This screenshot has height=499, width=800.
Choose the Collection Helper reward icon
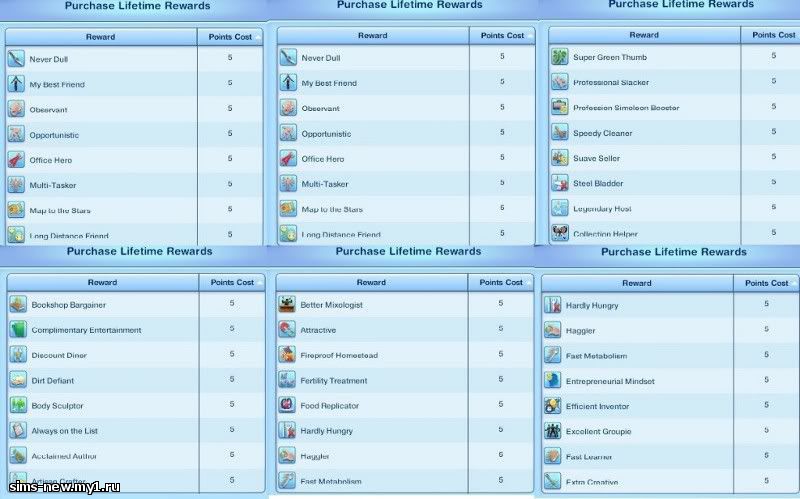tap(560, 233)
